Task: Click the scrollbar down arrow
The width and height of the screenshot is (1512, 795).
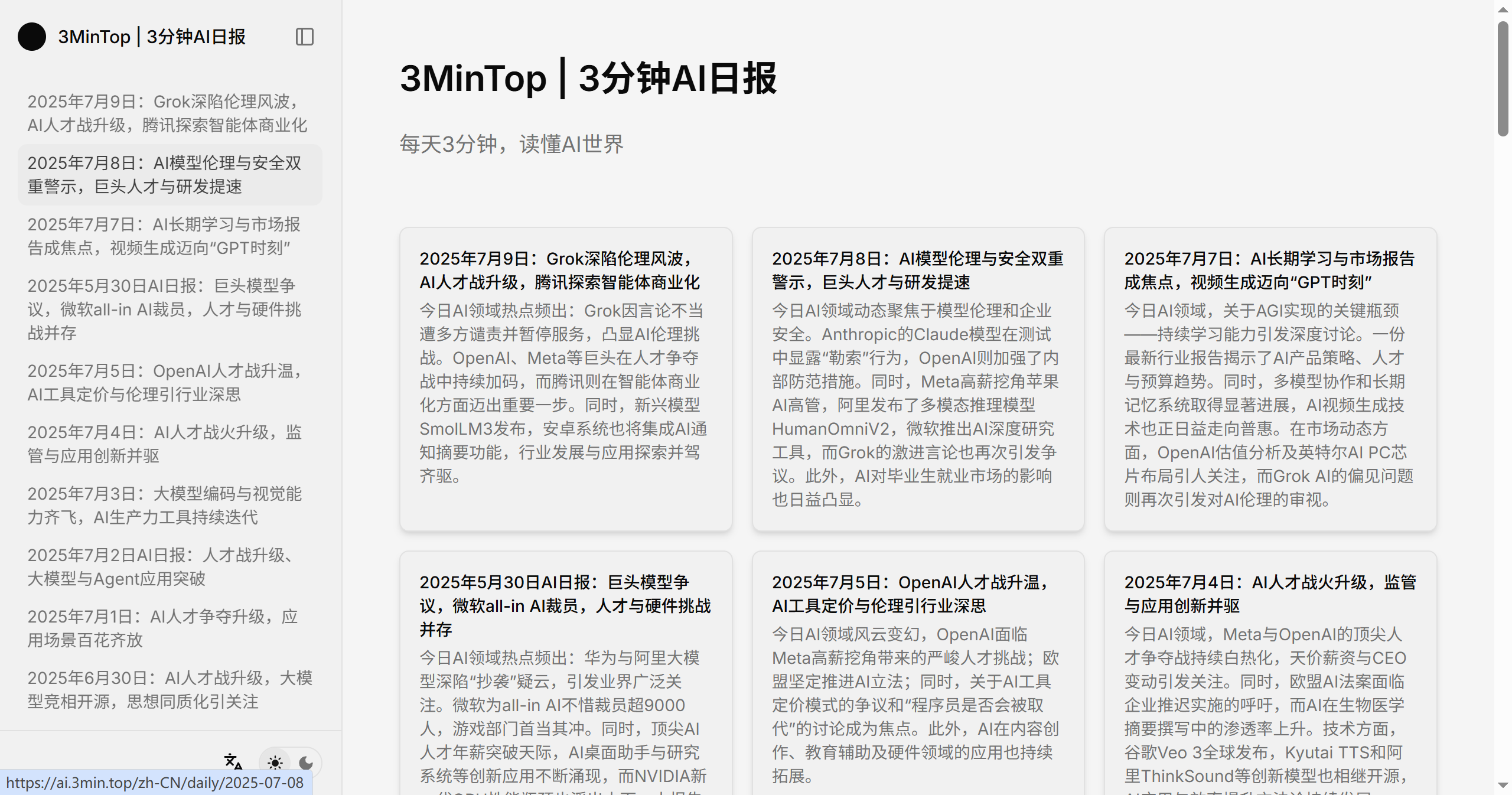Action: click(1503, 786)
